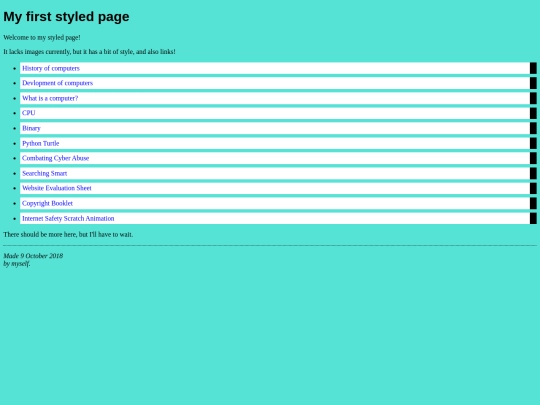This screenshot has width=540, height=405.
Task: Open the CPU link
Action: coord(29,113)
